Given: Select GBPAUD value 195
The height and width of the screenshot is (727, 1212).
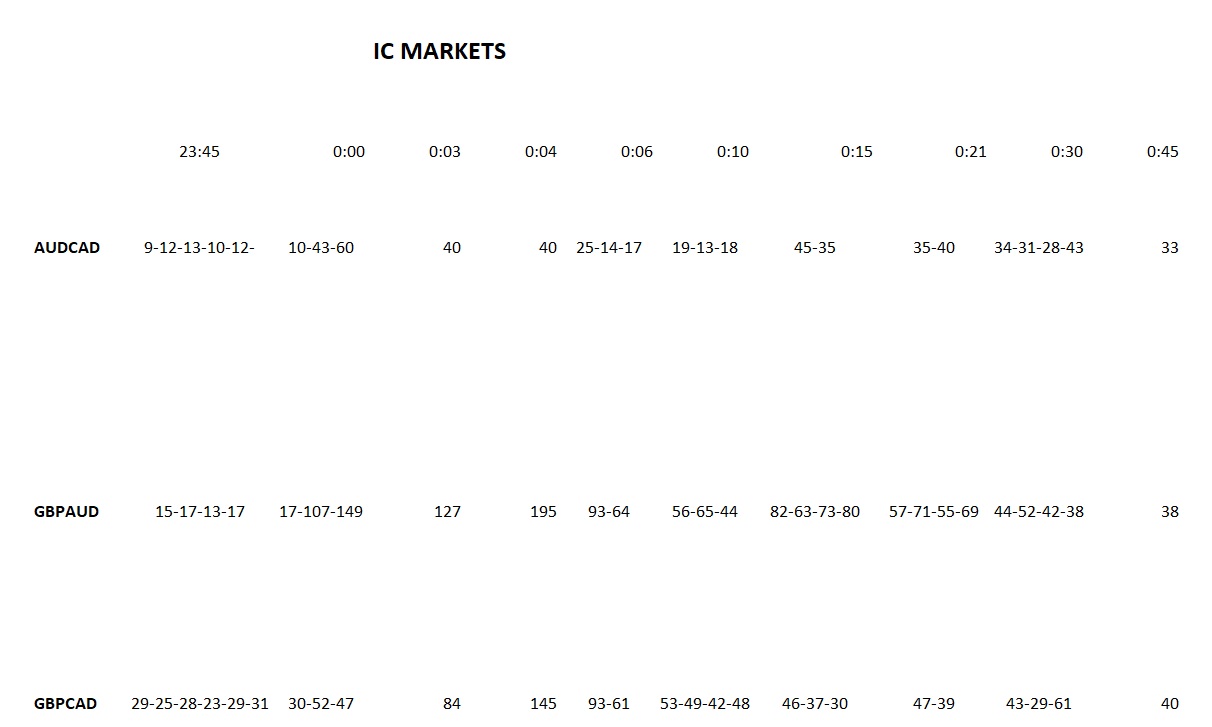Looking at the screenshot, I should 543,512.
